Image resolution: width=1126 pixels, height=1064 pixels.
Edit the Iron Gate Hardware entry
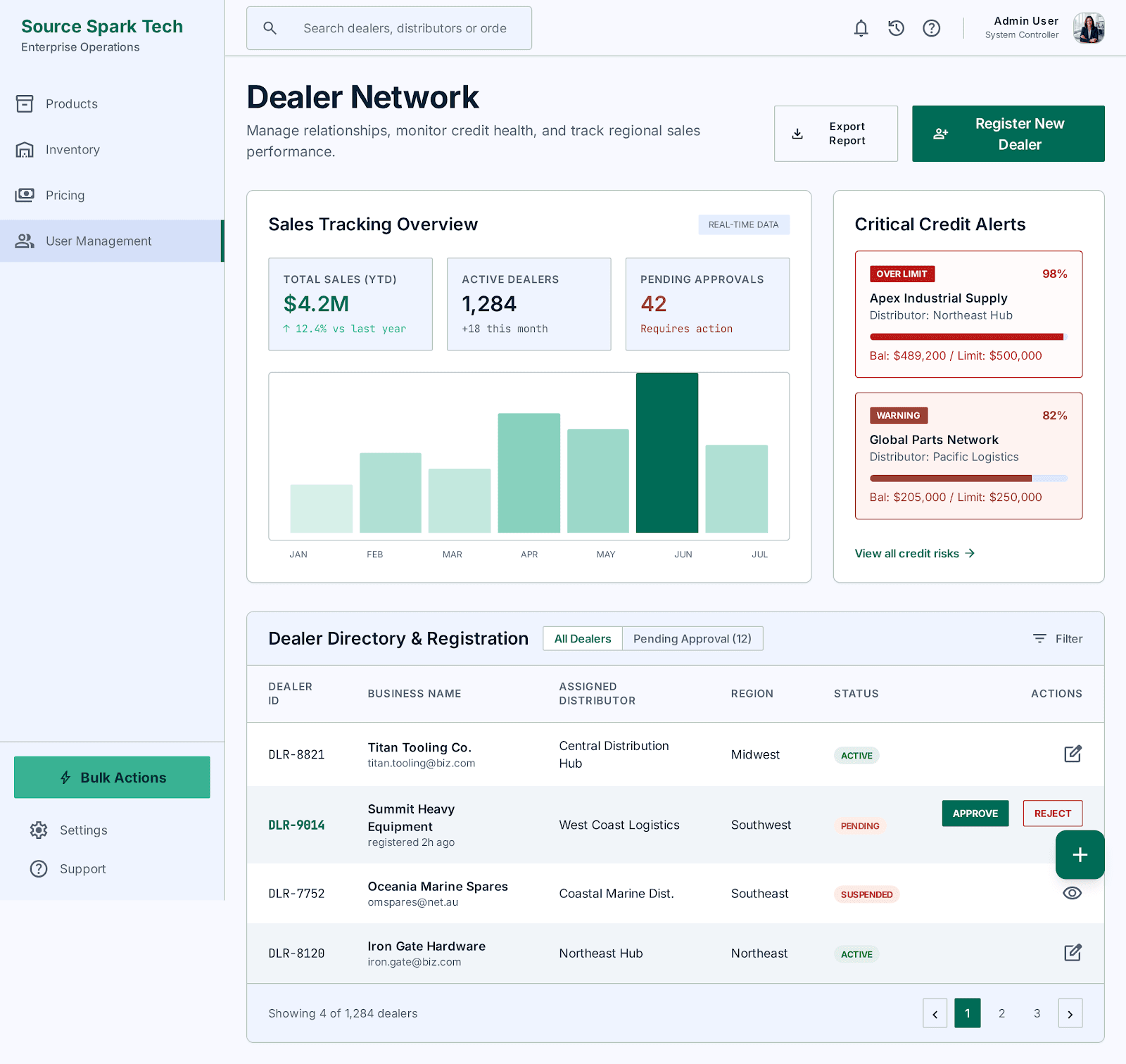[x=1073, y=953]
